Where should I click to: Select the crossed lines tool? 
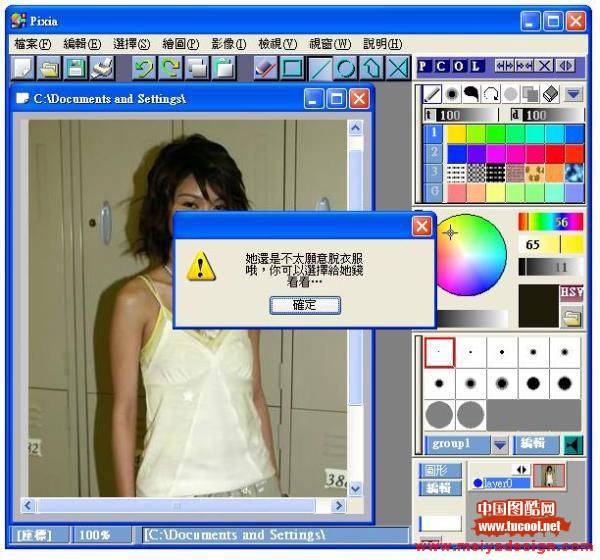(x=398, y=68)
